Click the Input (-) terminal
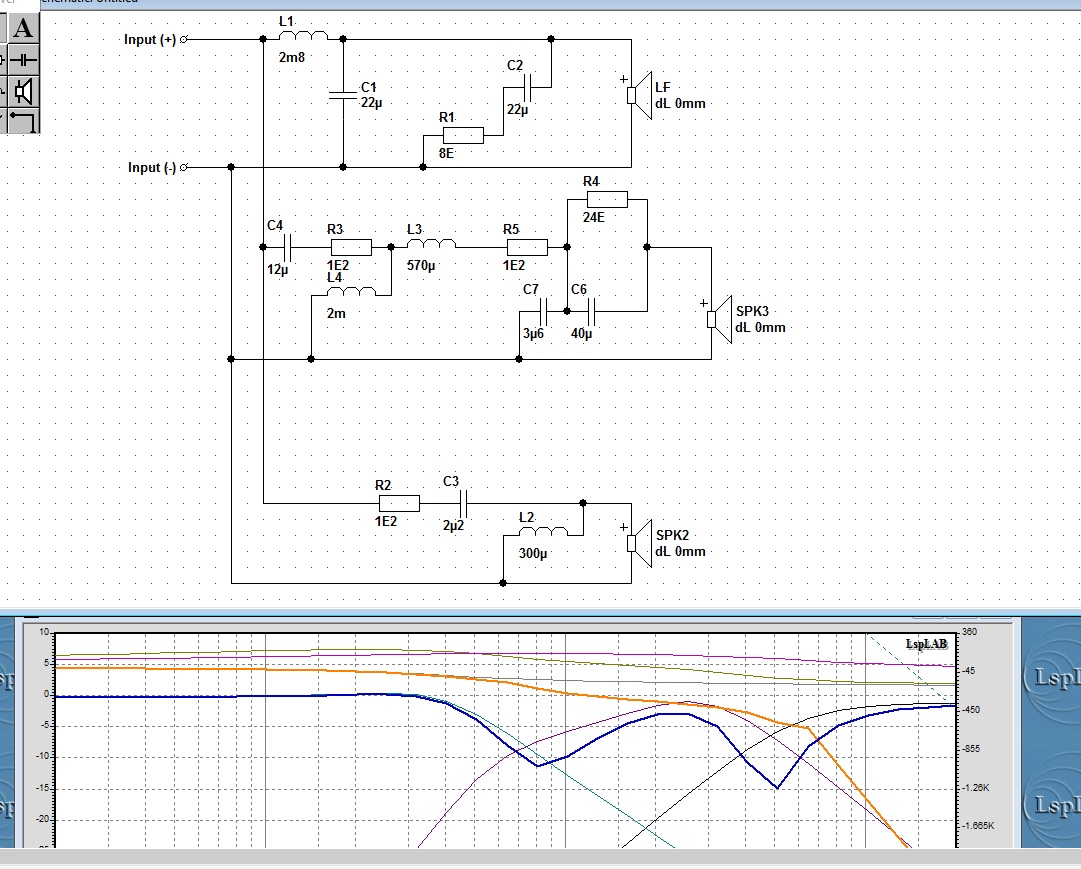Screen dimensions: 1081x869 tap(183, 167)
